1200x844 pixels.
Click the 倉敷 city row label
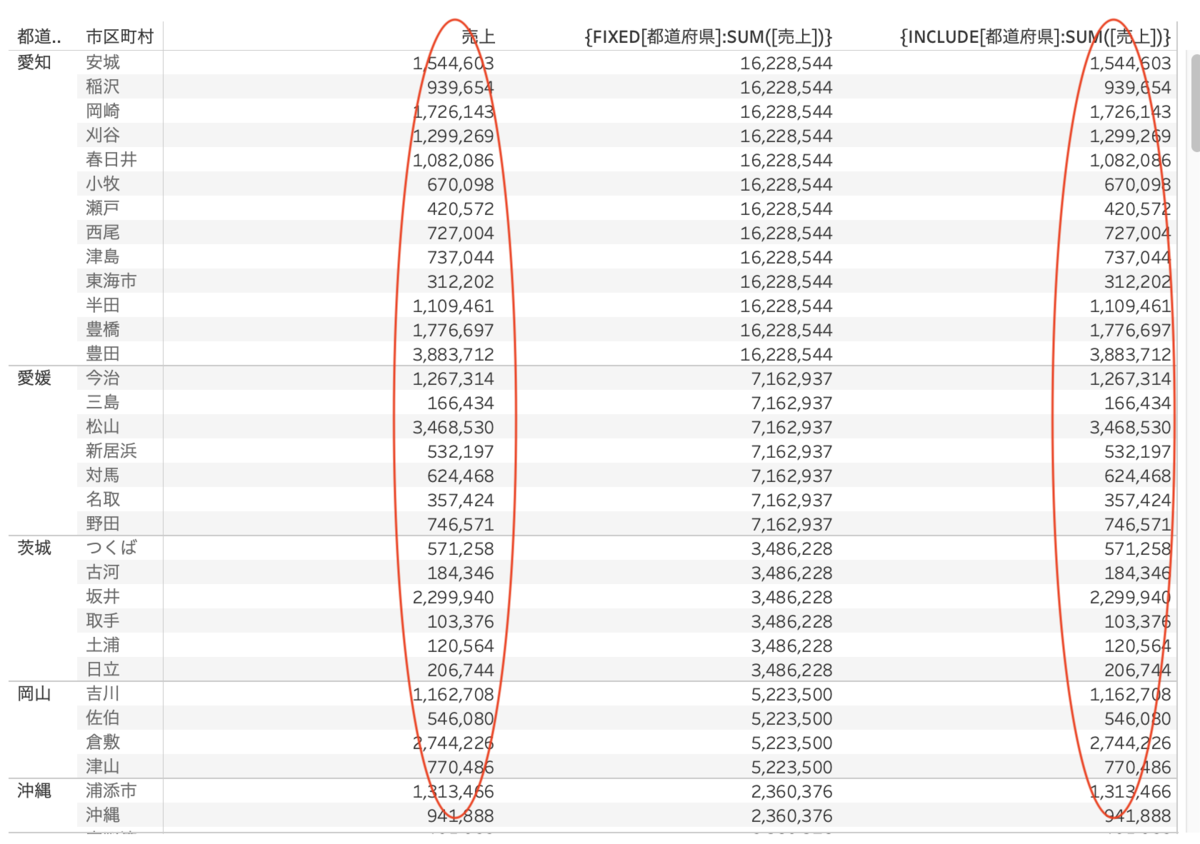click(102, 742)
